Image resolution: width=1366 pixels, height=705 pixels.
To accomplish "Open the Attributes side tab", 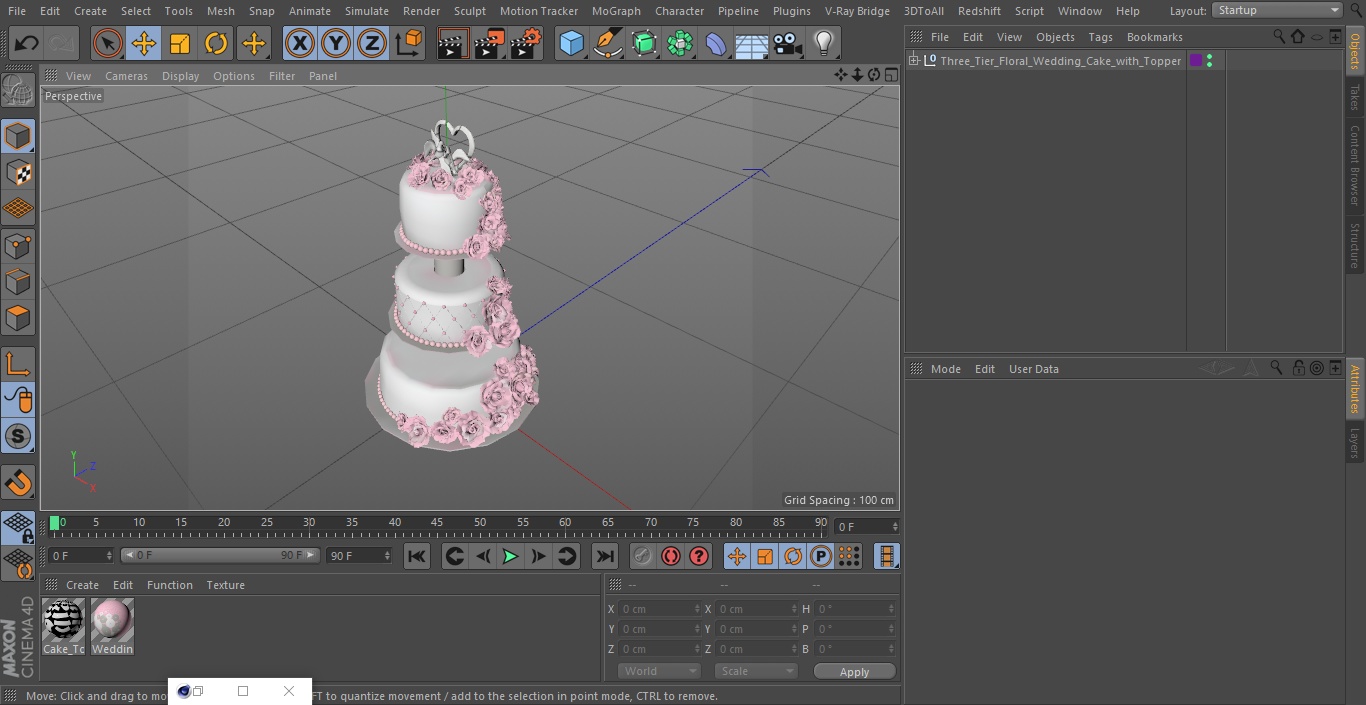I will (1355, 389).
